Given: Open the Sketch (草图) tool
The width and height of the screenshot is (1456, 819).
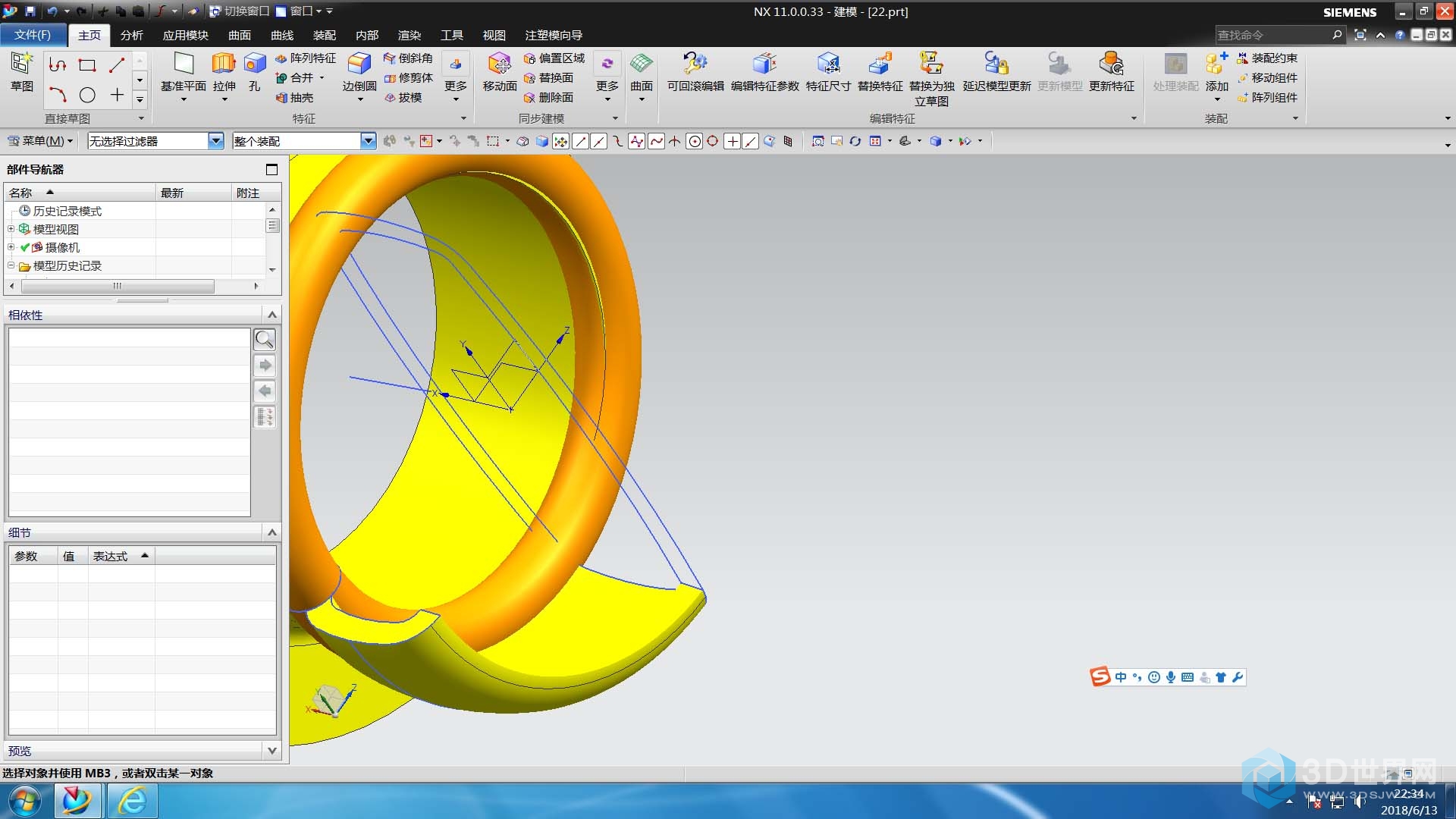Looking at the screenshot, I should [21, 73].
